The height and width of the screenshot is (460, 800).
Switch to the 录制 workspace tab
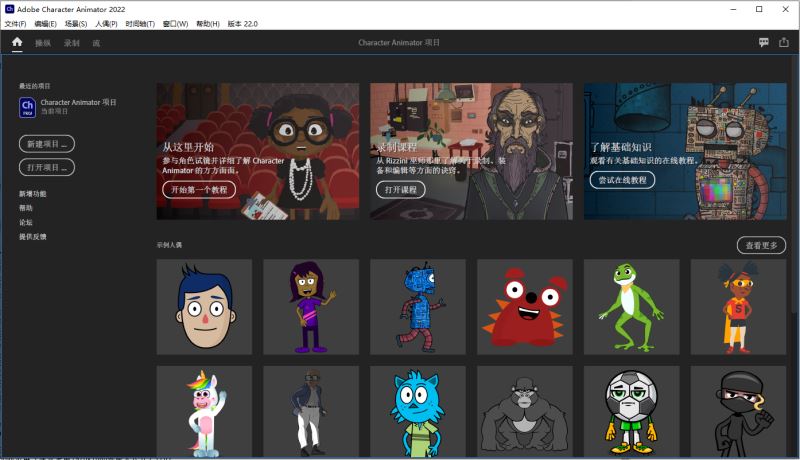pyautogui.click(x=72, y=43)
